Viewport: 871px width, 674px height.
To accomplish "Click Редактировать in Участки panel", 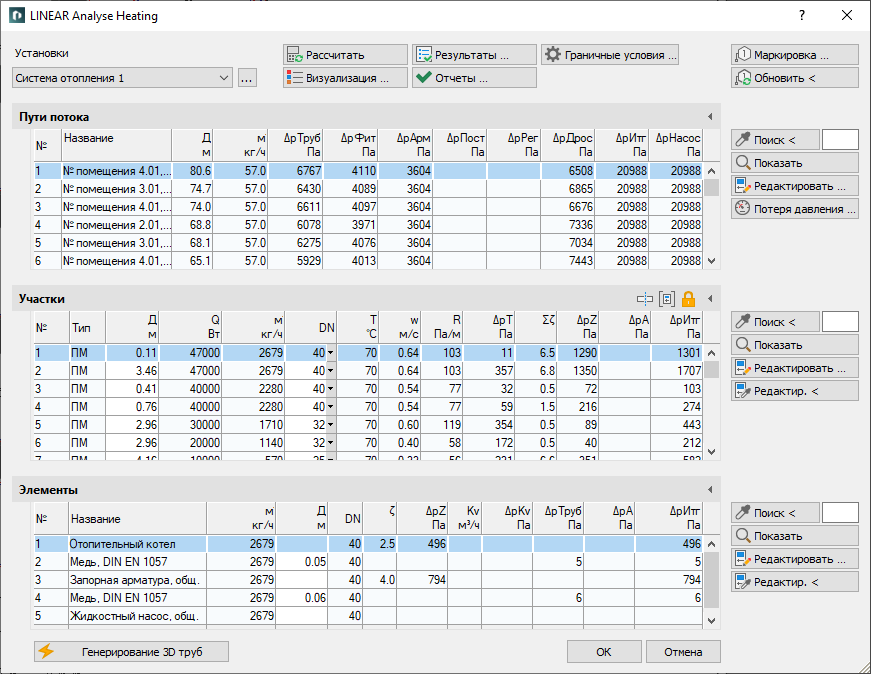I will [x=795, y=368].
